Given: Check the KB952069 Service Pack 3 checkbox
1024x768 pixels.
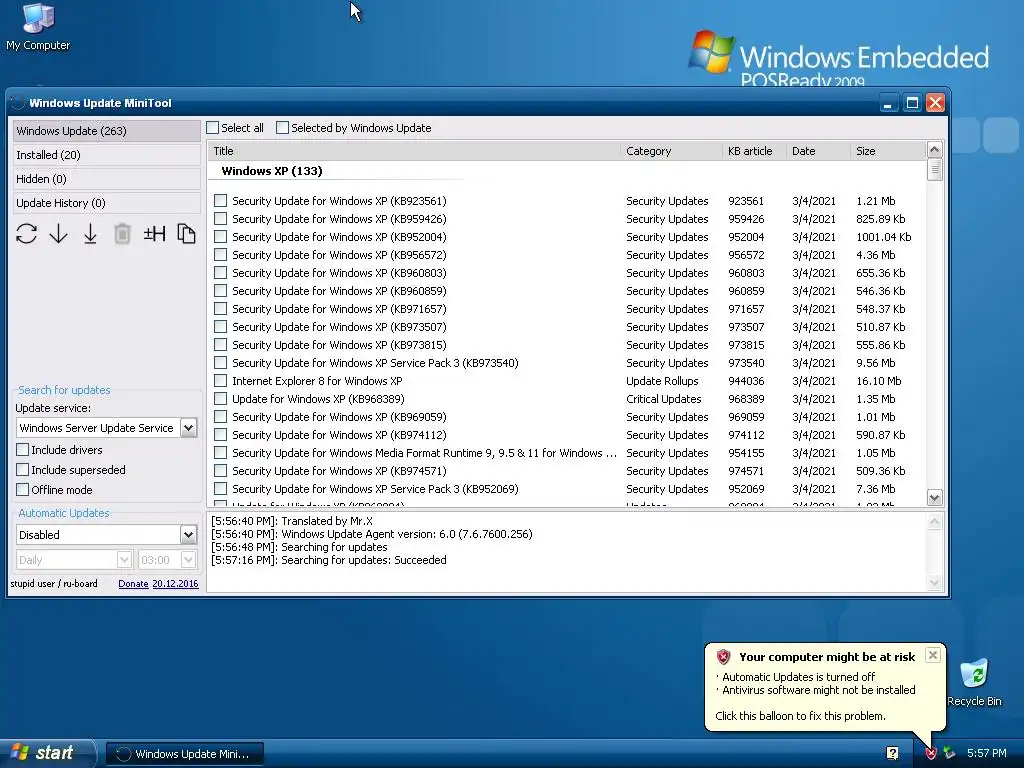Looking at the screenshot, I should click(221, 488).
